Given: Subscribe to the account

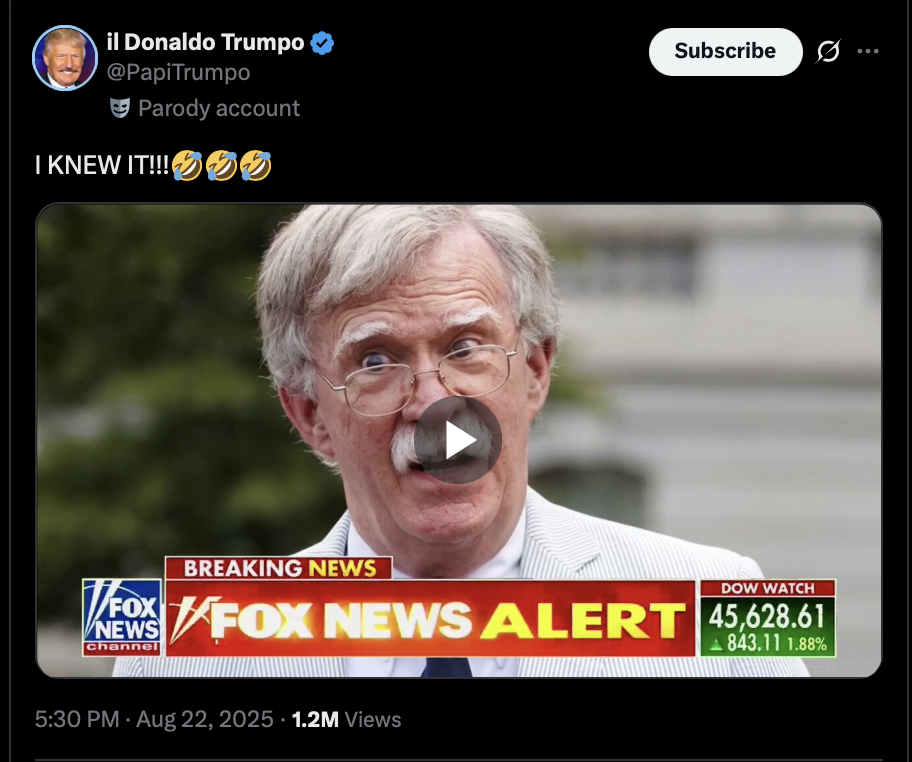Looking at the screenshot, I should tap(725, 51).
